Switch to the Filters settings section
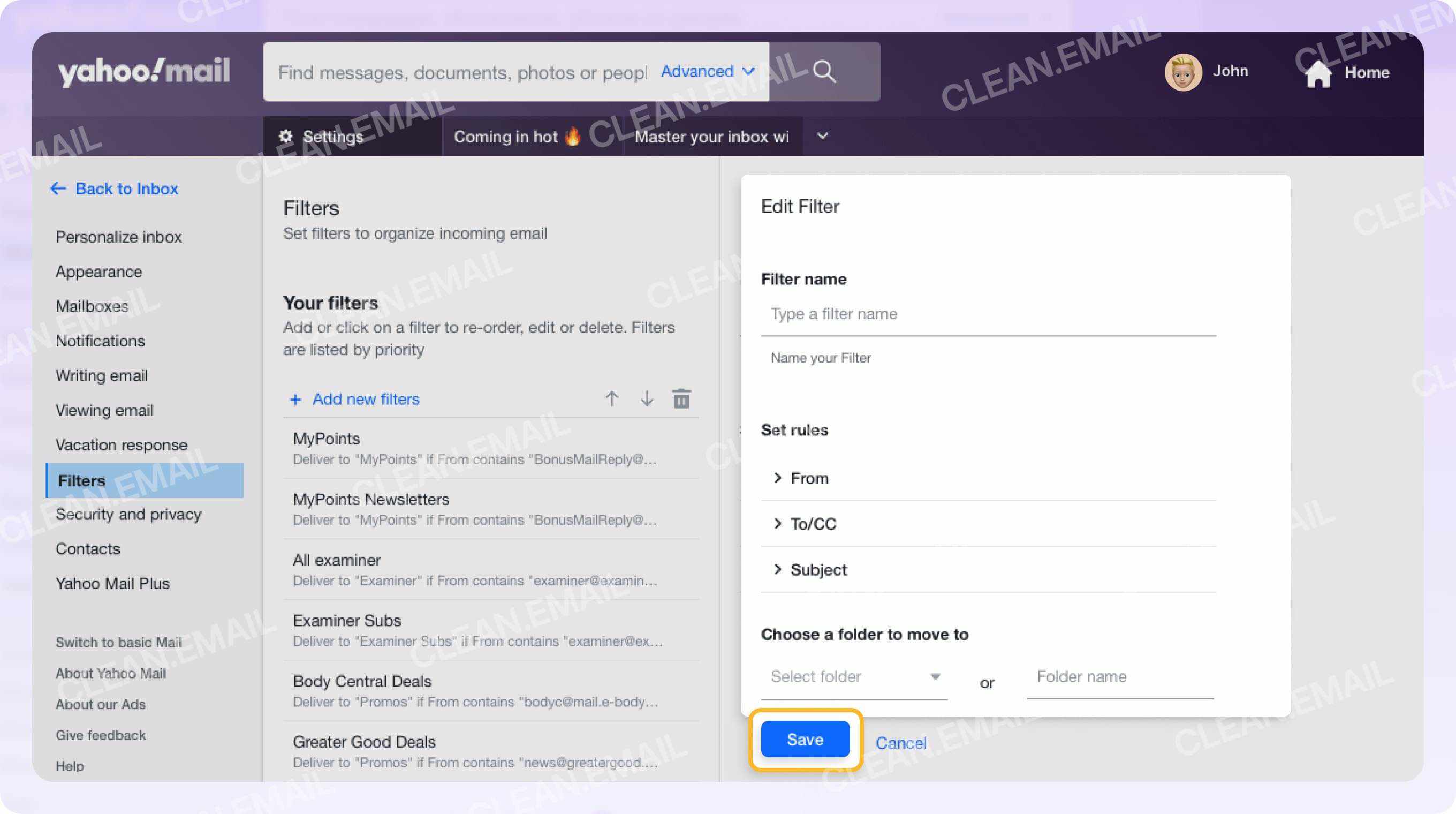Screen dimensions: 1456x814 pyautogui.click(x=81, y=480)
